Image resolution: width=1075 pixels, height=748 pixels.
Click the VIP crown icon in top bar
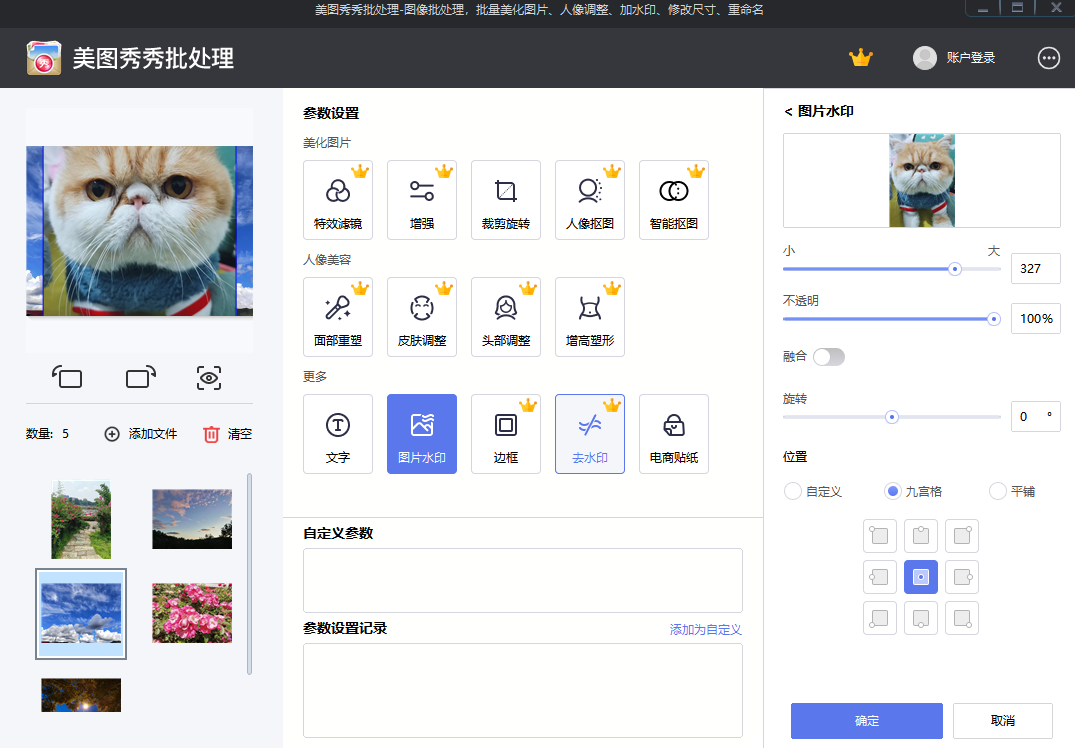861,58
